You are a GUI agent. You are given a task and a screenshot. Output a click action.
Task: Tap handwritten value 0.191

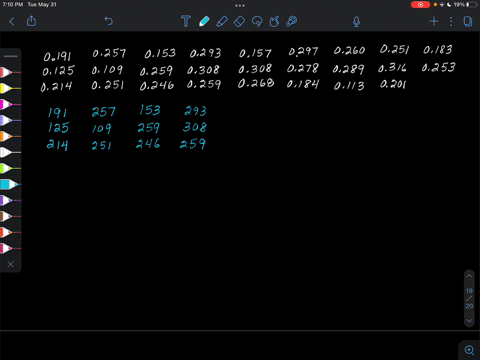point(57,56)
